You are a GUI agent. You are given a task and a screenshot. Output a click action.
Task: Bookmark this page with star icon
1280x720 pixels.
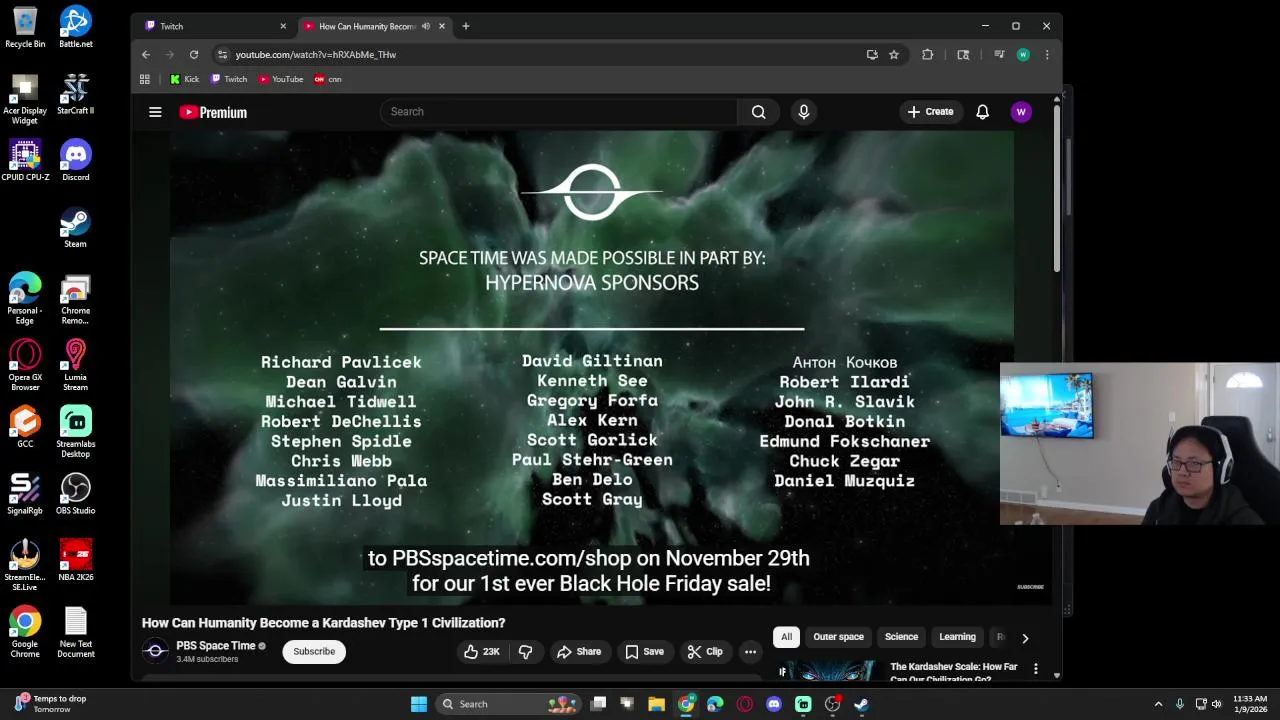tap(894, 55)
